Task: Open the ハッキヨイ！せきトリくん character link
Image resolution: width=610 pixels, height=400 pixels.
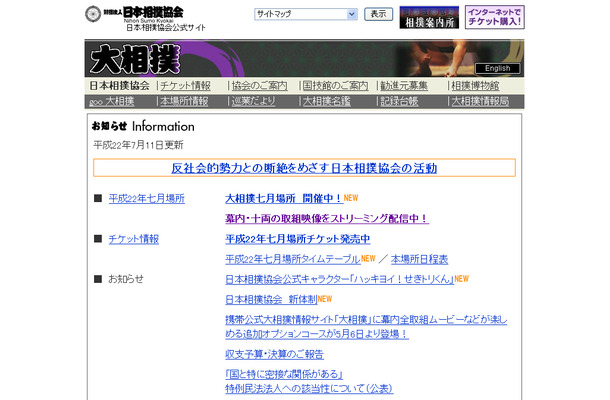Action: click(x=339, y=279)
